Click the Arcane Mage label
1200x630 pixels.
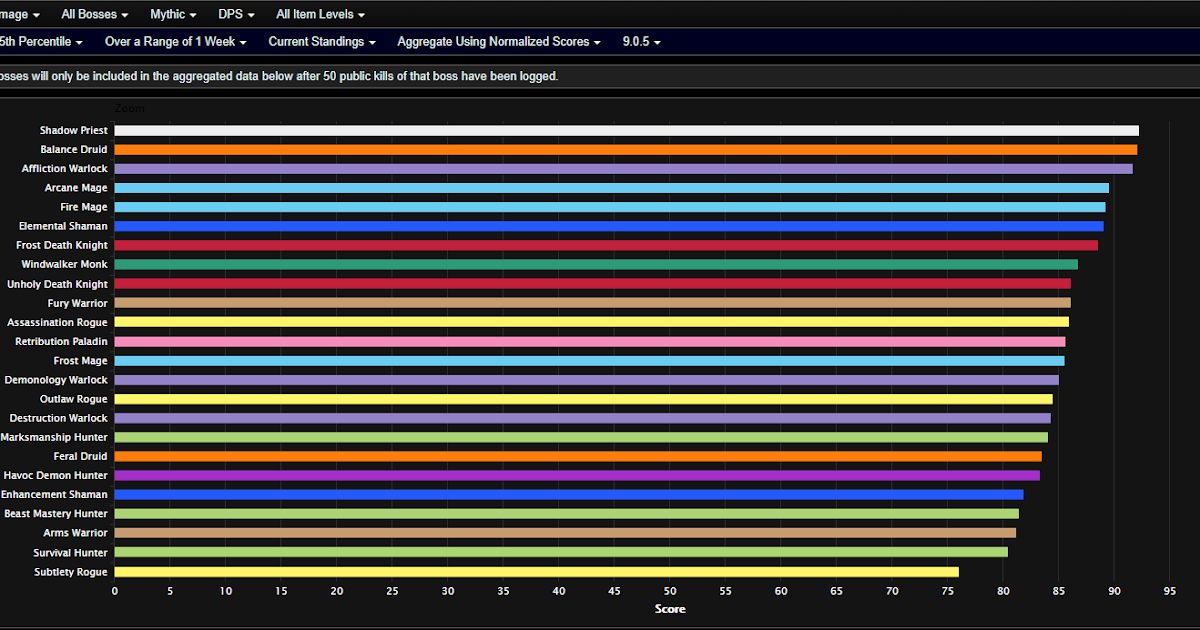(x=76, y=188)
